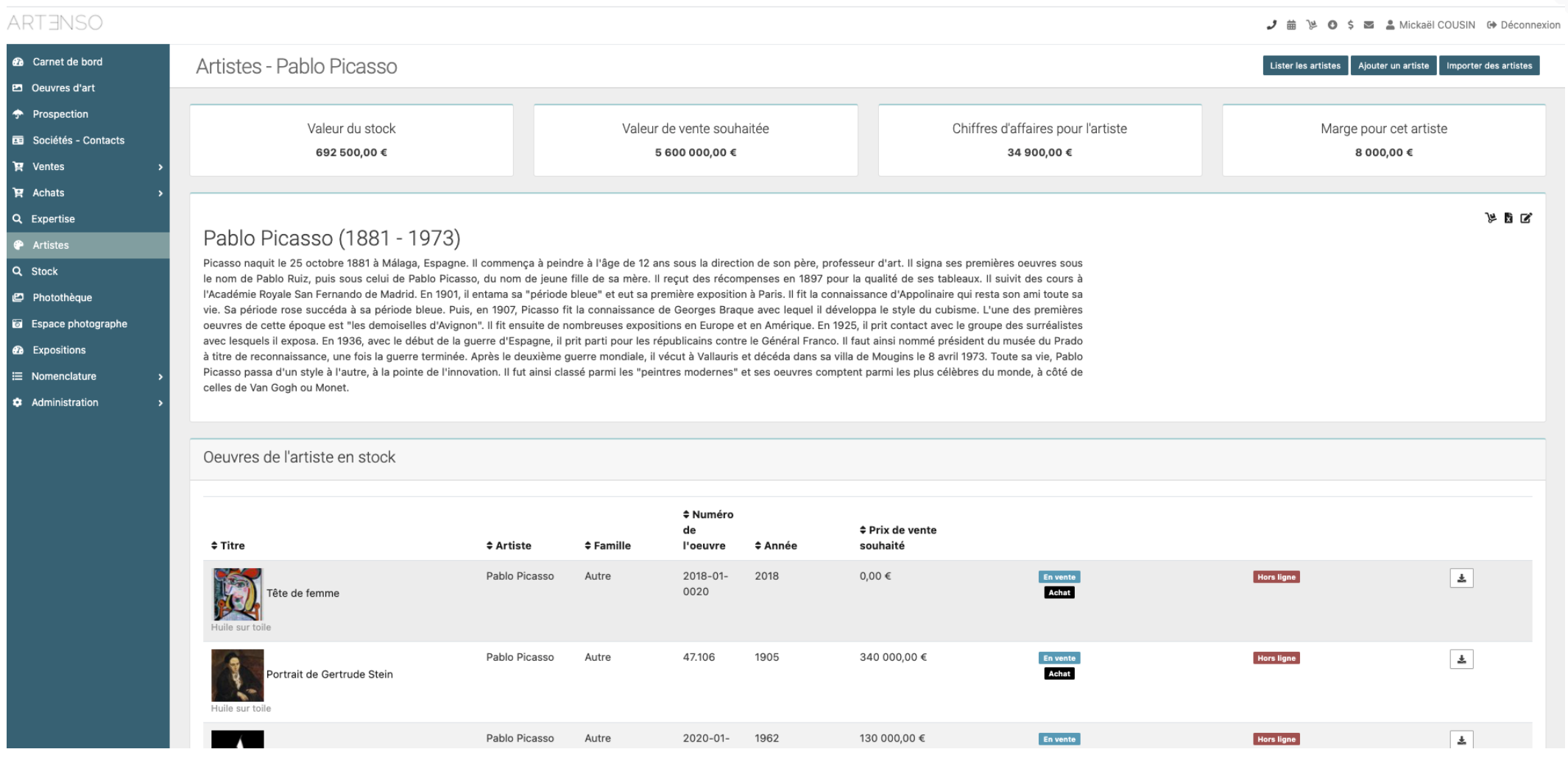This screenshot has width=1568, height=777.
Task: Click the Sociétés - Contacts card icon
Action: pyautogui.click(x=18, y=141)
